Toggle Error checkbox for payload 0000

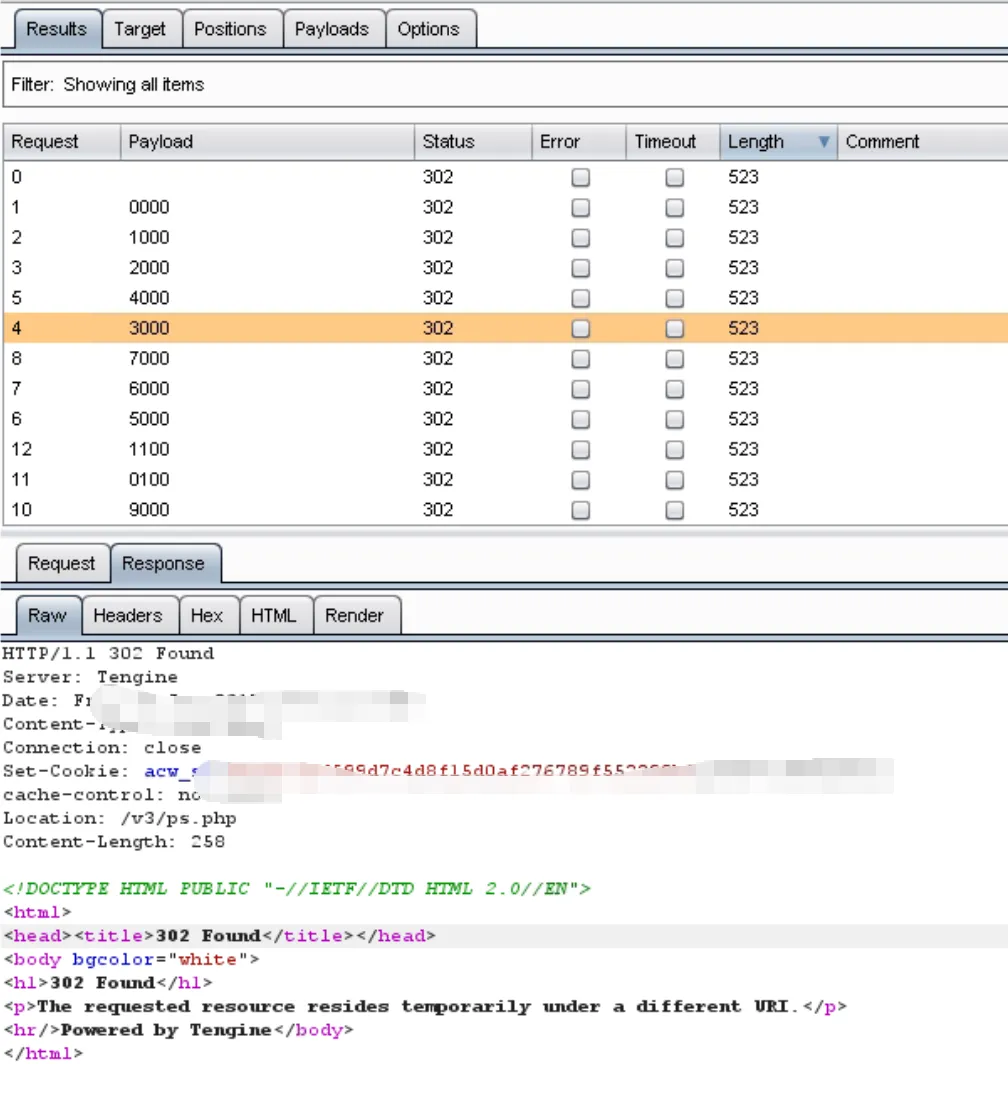click(x=580, y=208)
